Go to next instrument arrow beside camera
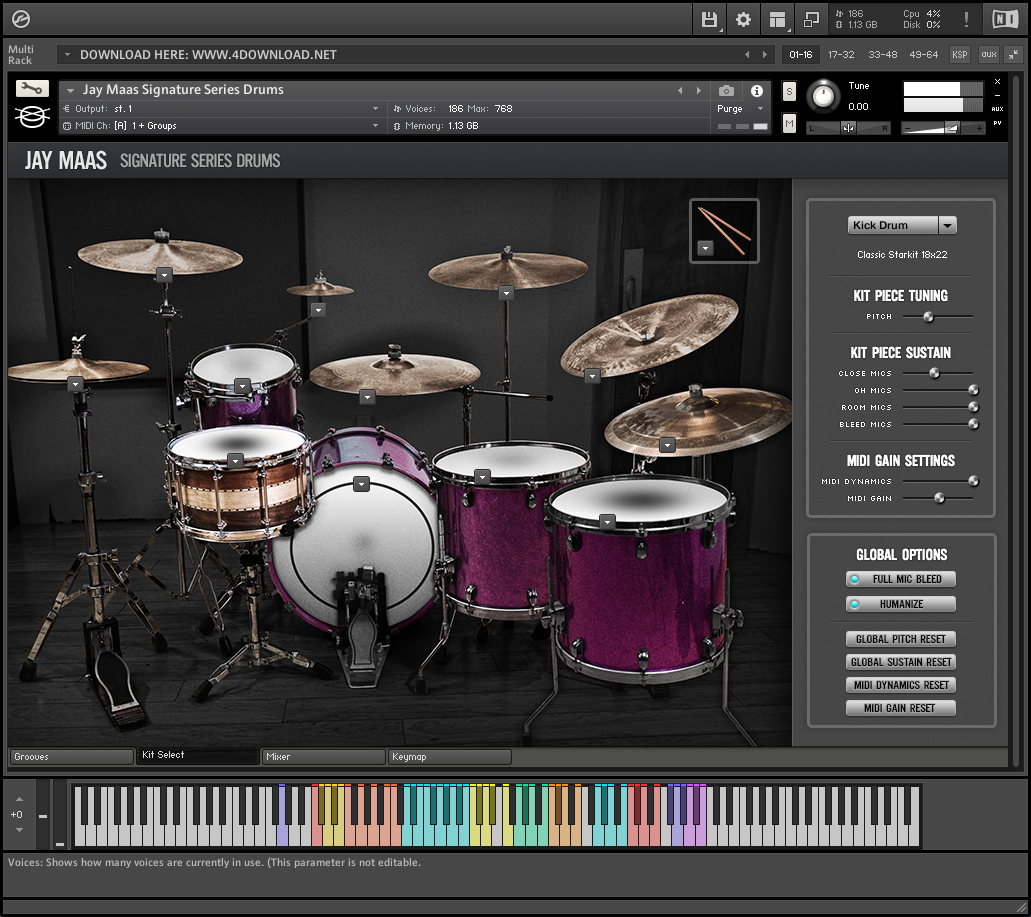 click(698, 91)
